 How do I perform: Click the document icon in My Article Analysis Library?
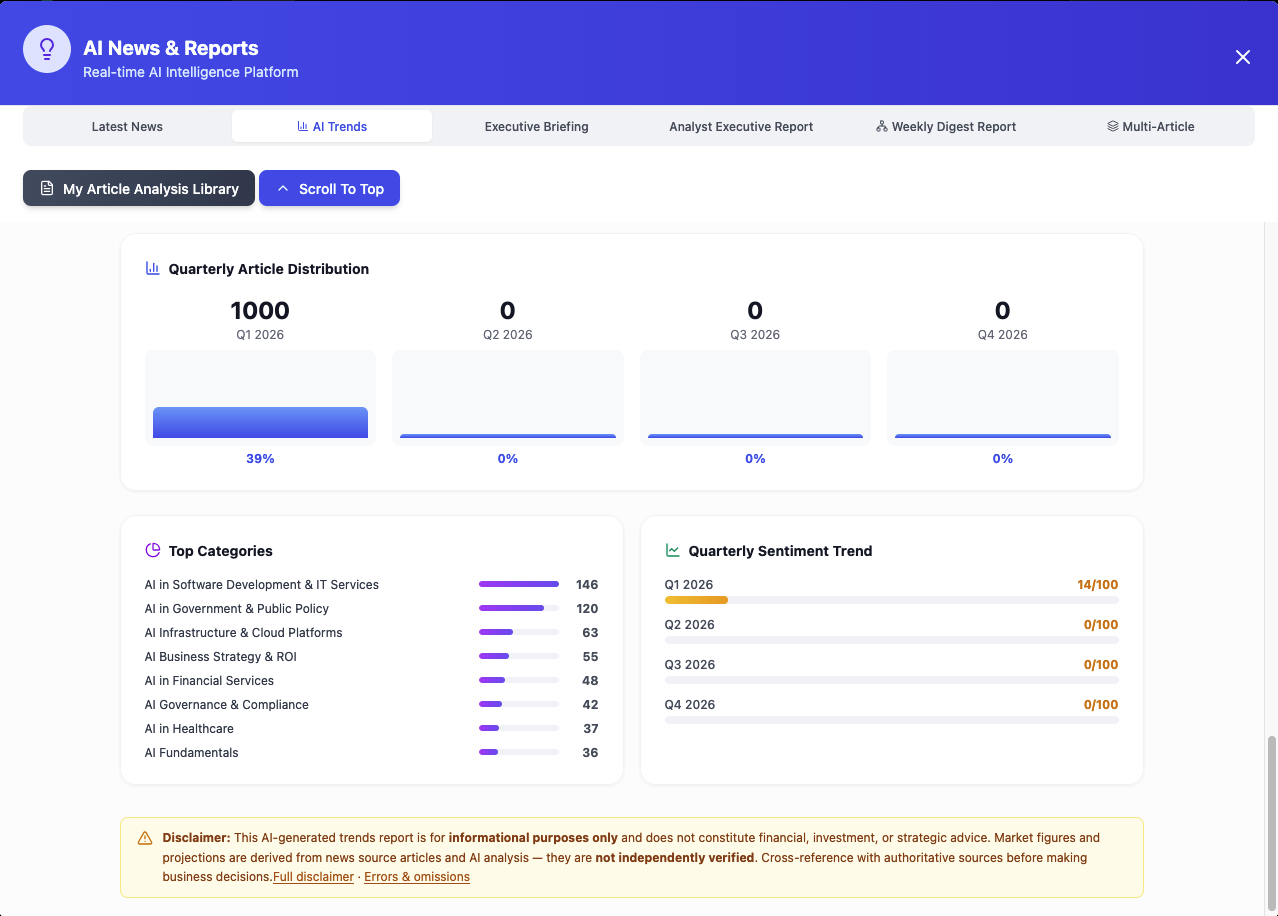coord(46,188)
